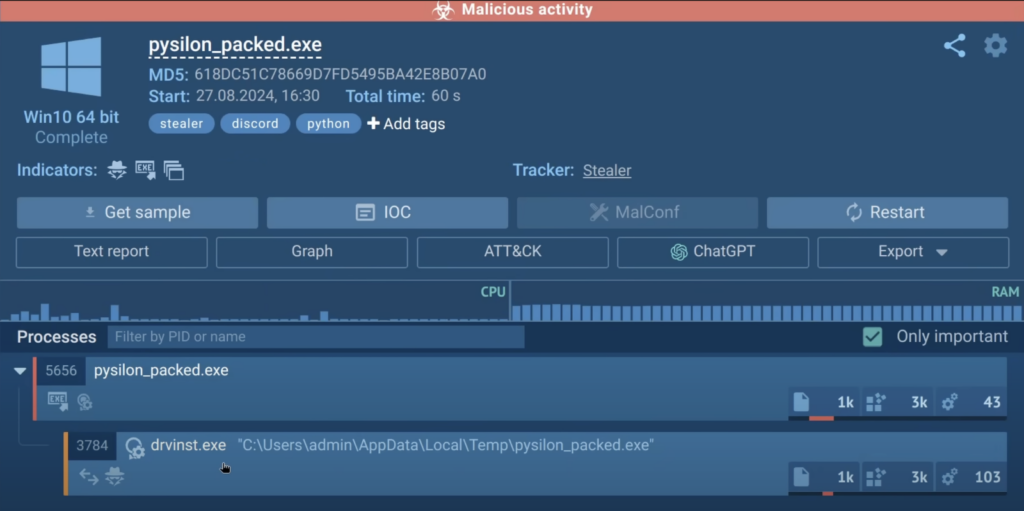
Task: Click the stacked windows indicator icon
Action: (x=174, y=171)
